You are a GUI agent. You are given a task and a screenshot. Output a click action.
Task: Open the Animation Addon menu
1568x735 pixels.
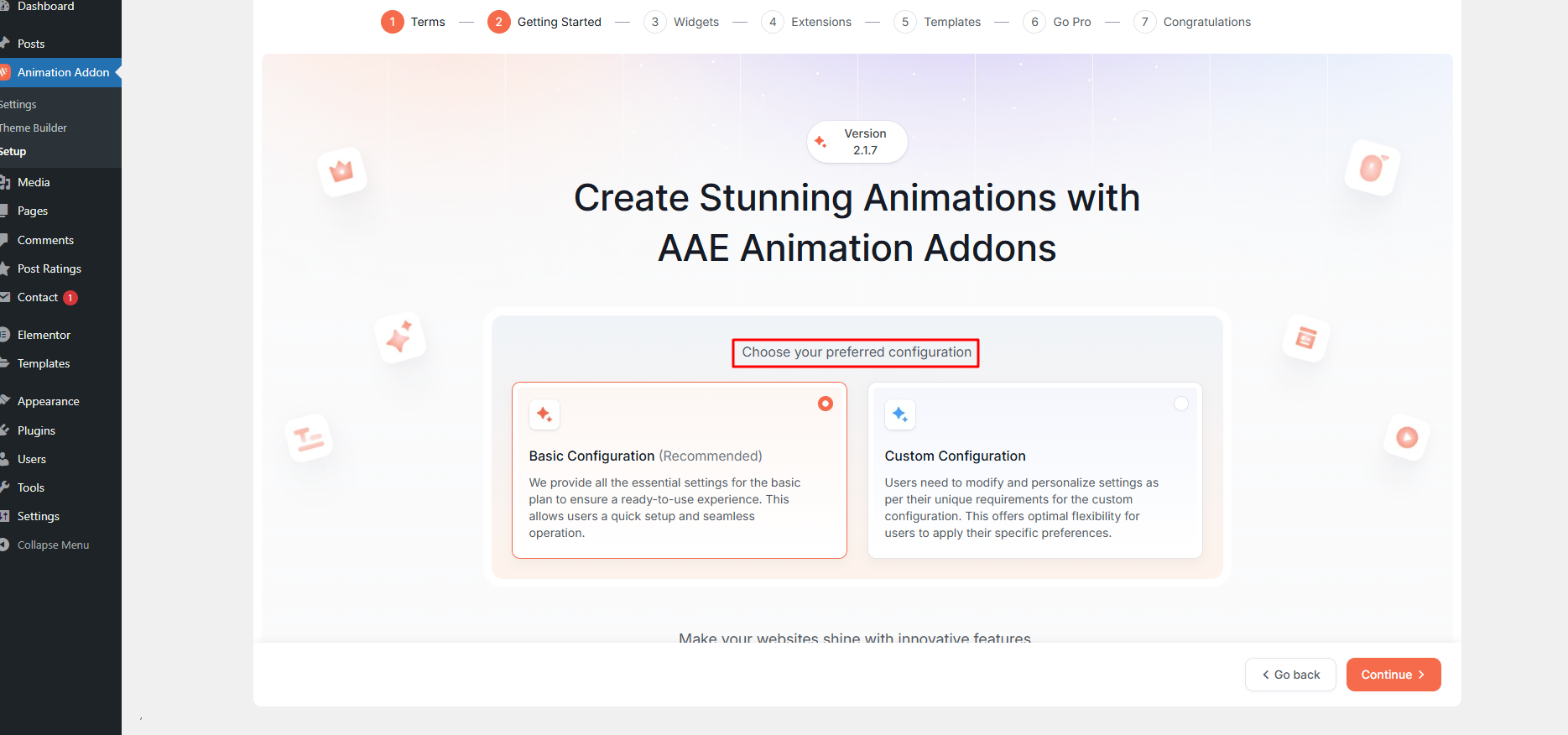[x=60, y=72]
